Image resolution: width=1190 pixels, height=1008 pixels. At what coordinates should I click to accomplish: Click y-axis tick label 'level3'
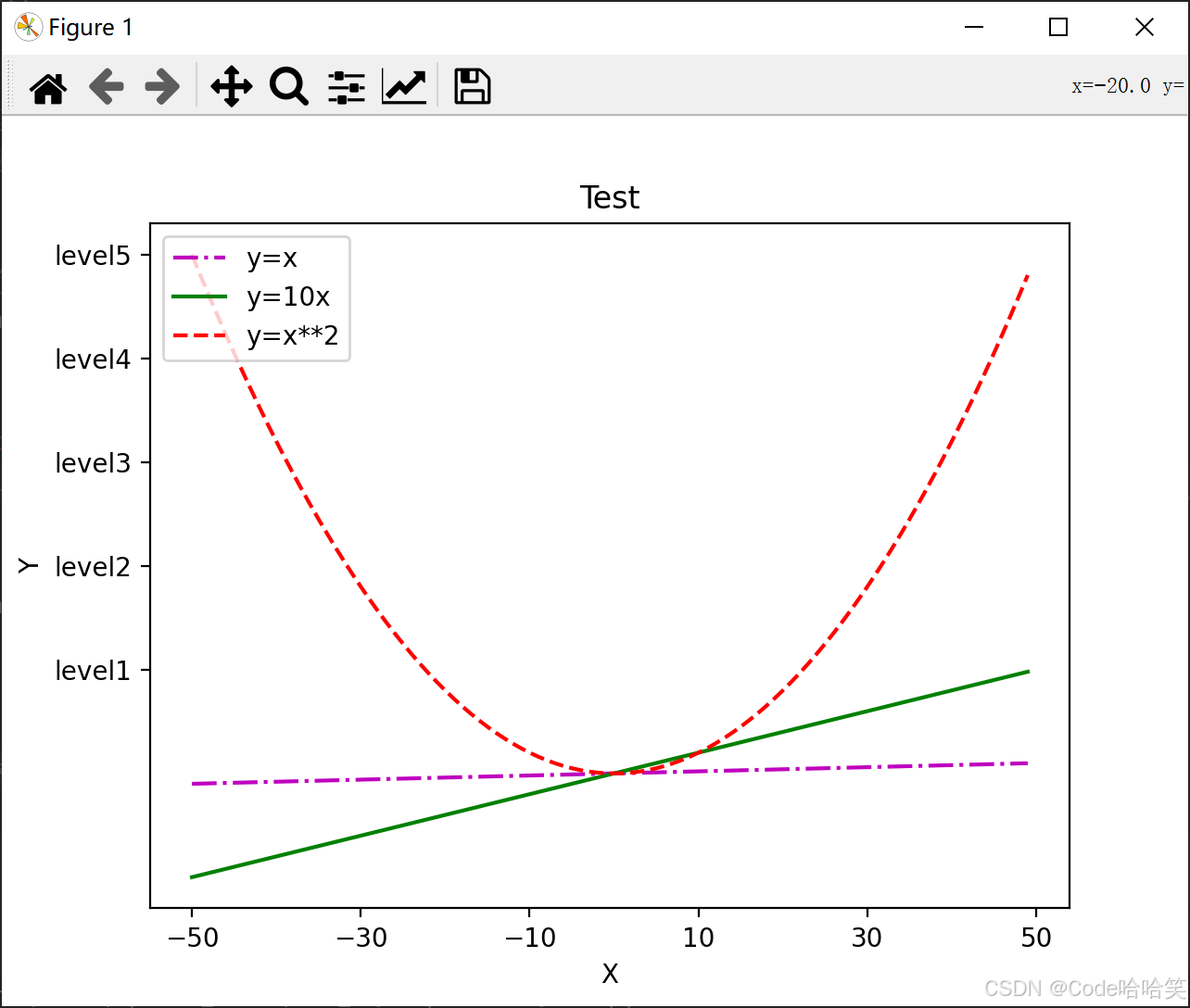point(93,463)
